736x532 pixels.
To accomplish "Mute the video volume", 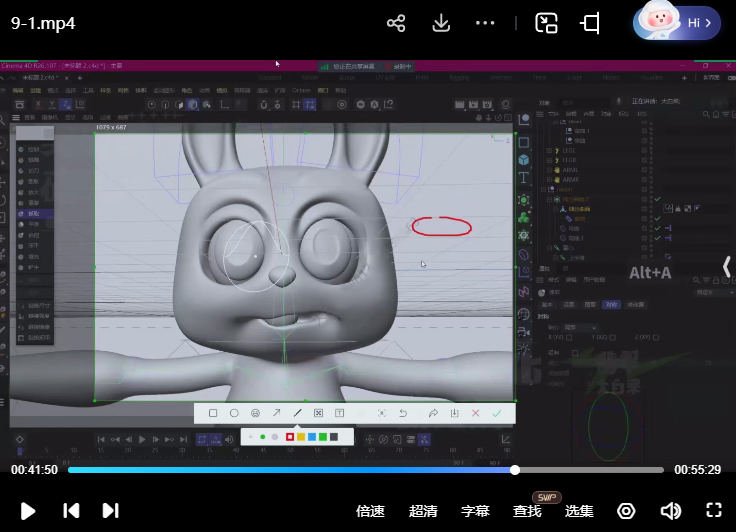I will tap(670, 511).
